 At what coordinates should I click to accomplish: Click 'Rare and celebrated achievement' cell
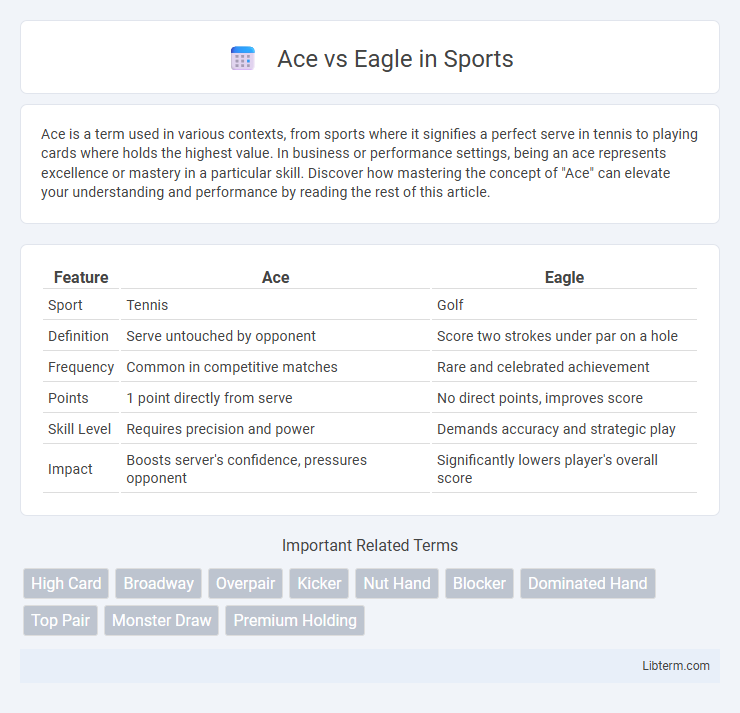564,367
